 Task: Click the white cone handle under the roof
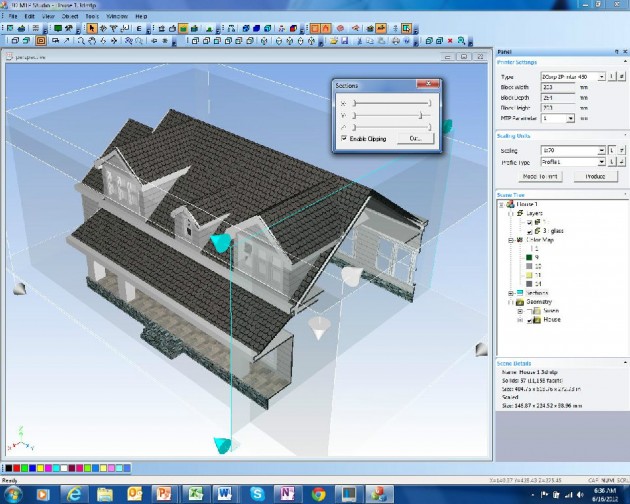click(318, 328)
